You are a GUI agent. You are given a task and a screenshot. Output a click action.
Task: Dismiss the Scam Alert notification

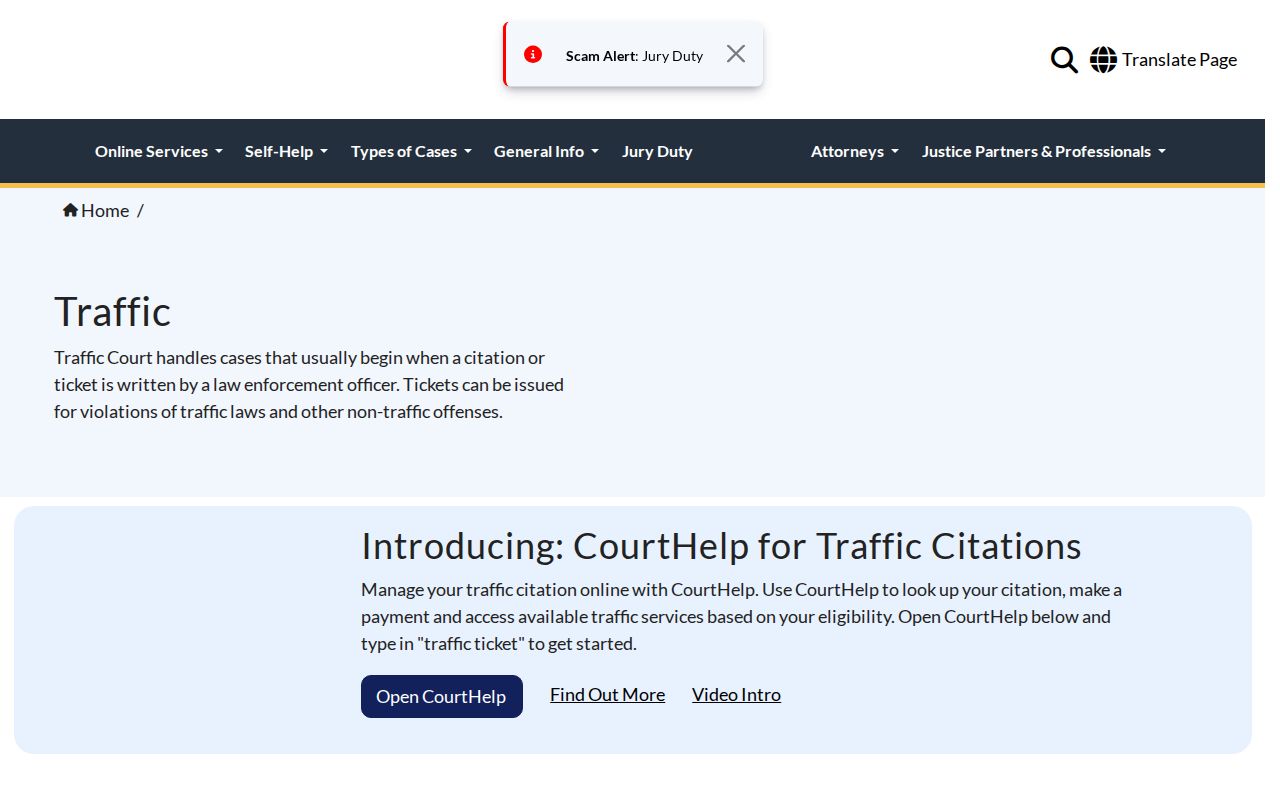pyautogui.click(x=736, y=54)
